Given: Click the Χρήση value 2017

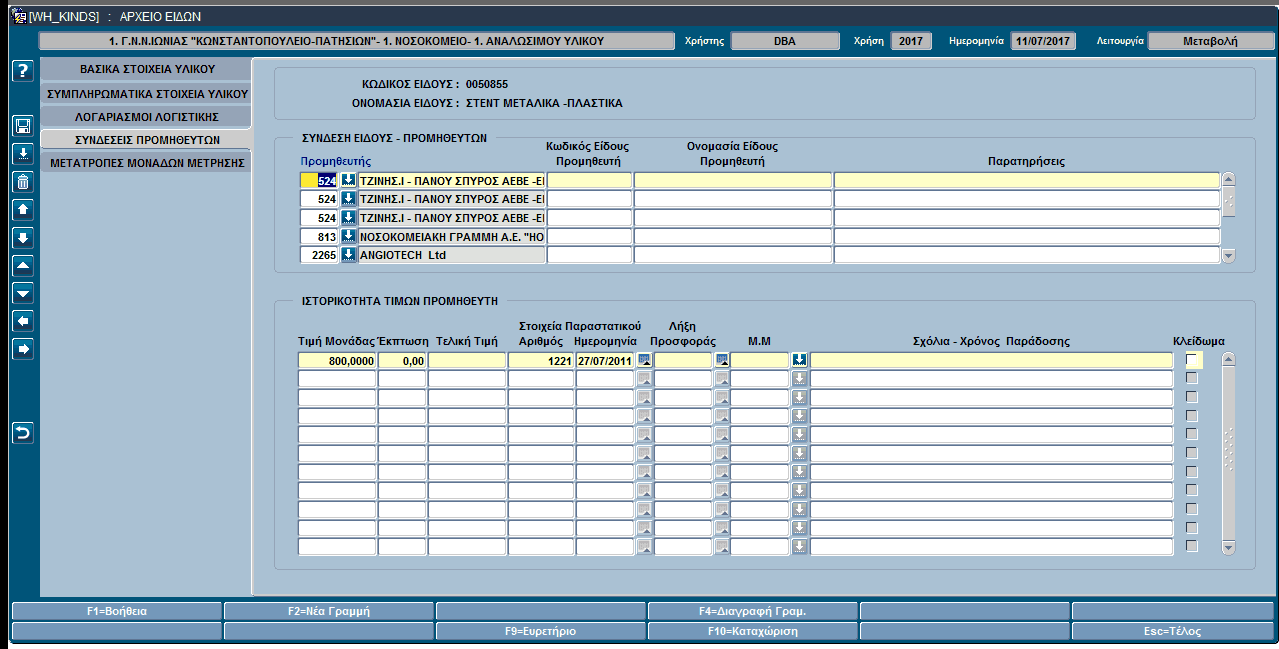Looking at the screenshot, I should pos(911,41).
